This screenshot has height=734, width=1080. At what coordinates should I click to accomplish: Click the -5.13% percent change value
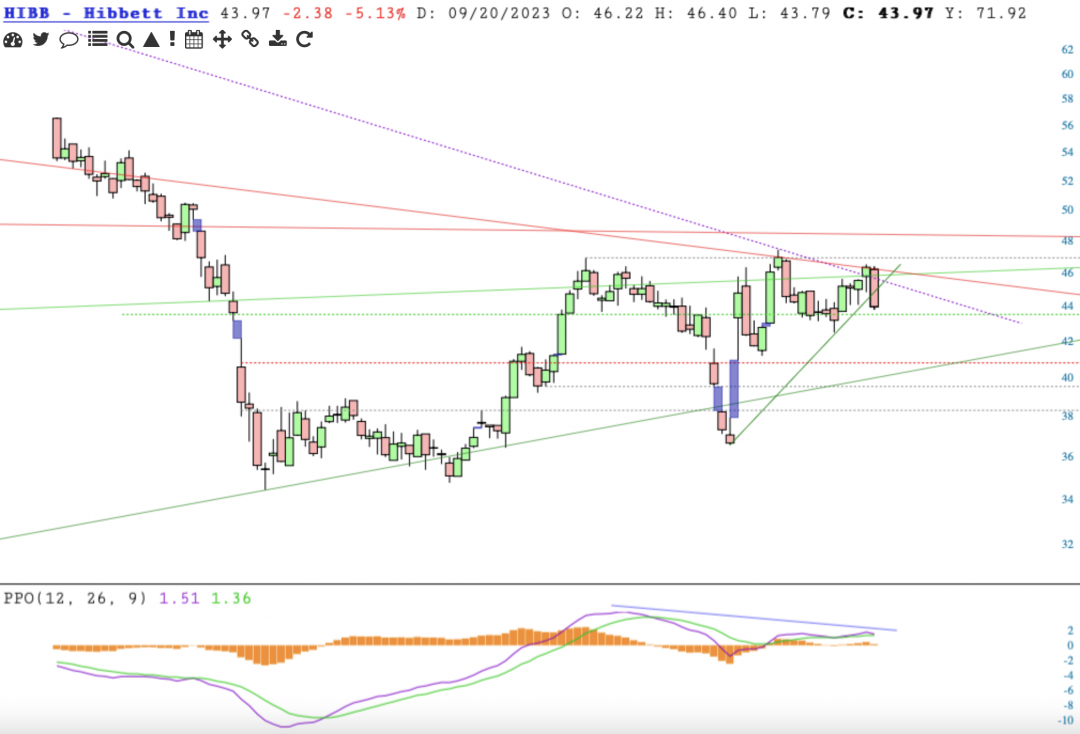[375, 13]
